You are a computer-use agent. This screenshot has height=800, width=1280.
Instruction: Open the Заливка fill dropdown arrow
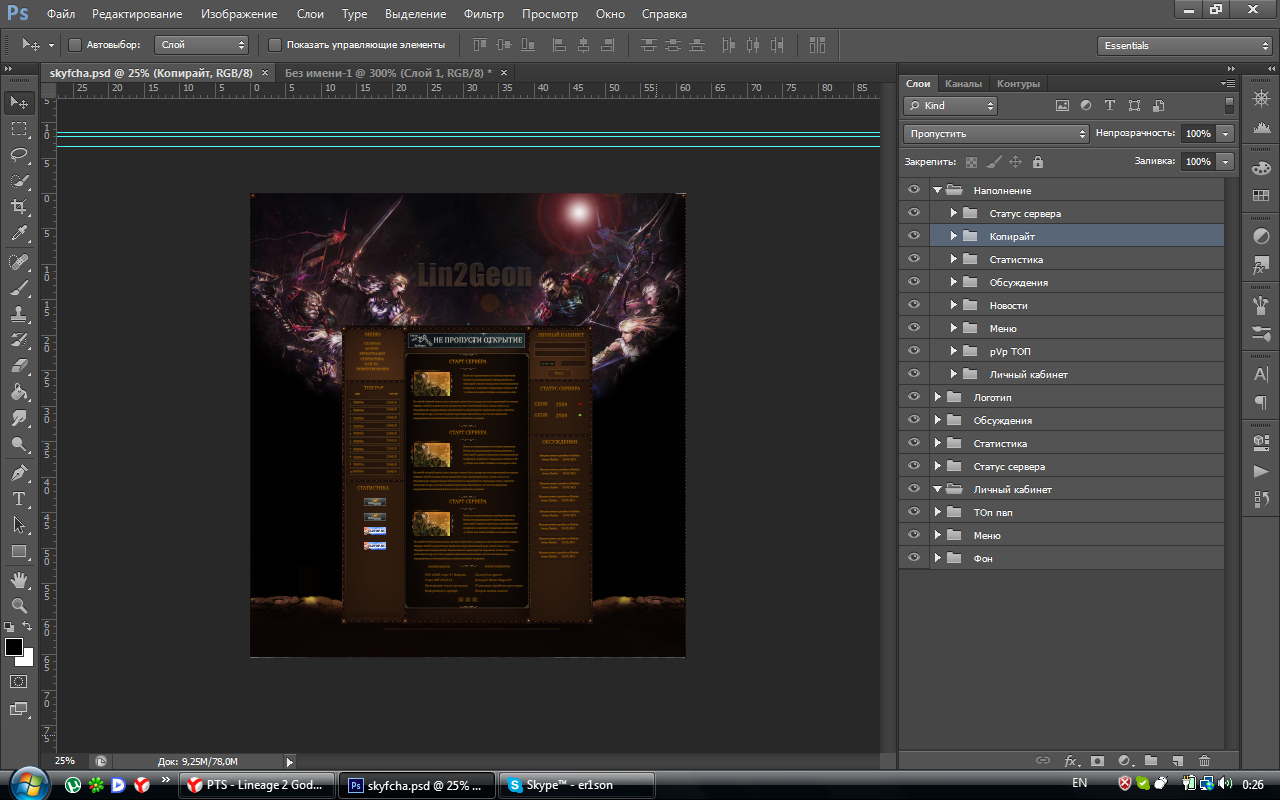[1226, 161]
